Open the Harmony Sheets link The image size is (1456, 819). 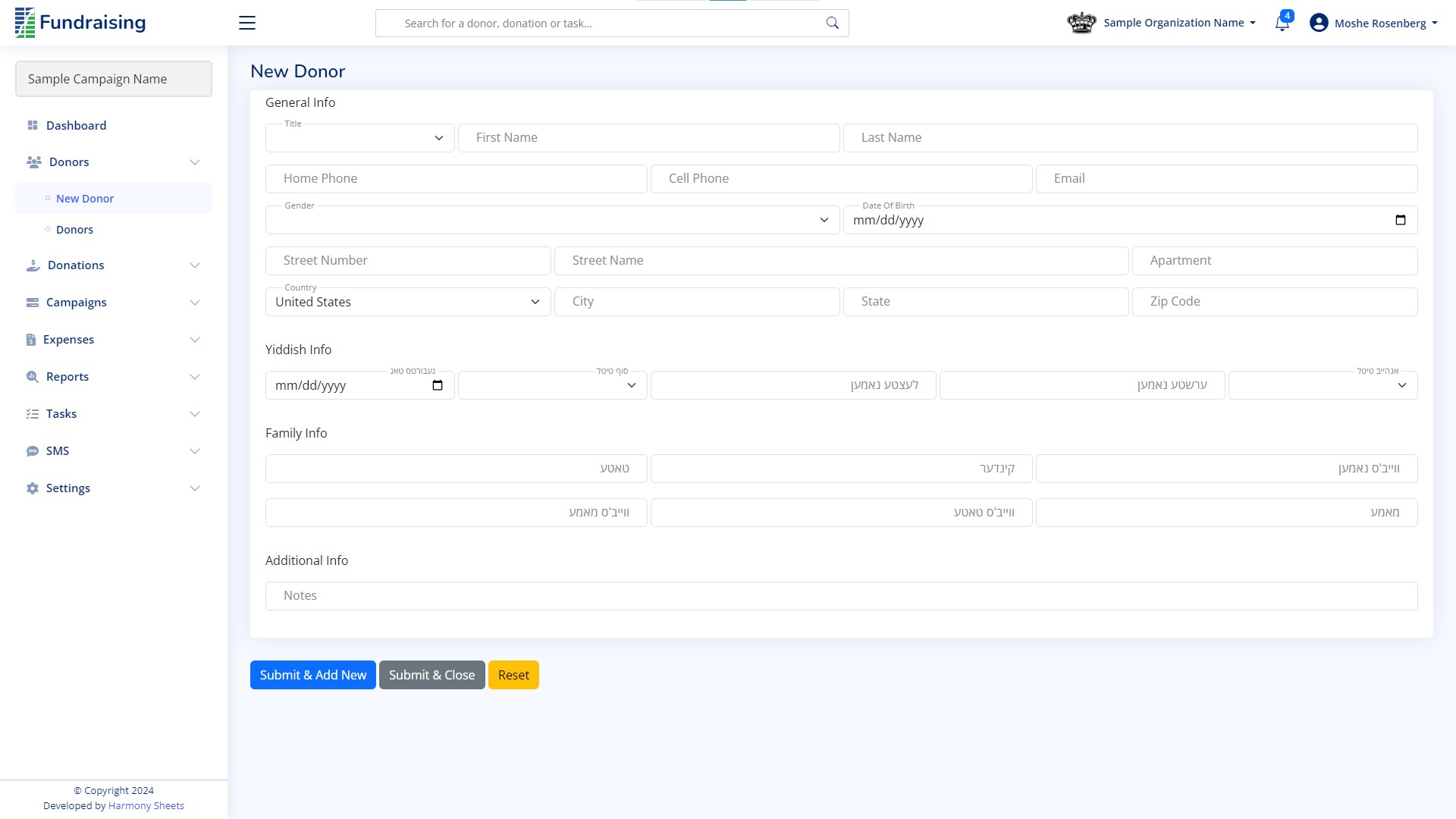point(146,805)
